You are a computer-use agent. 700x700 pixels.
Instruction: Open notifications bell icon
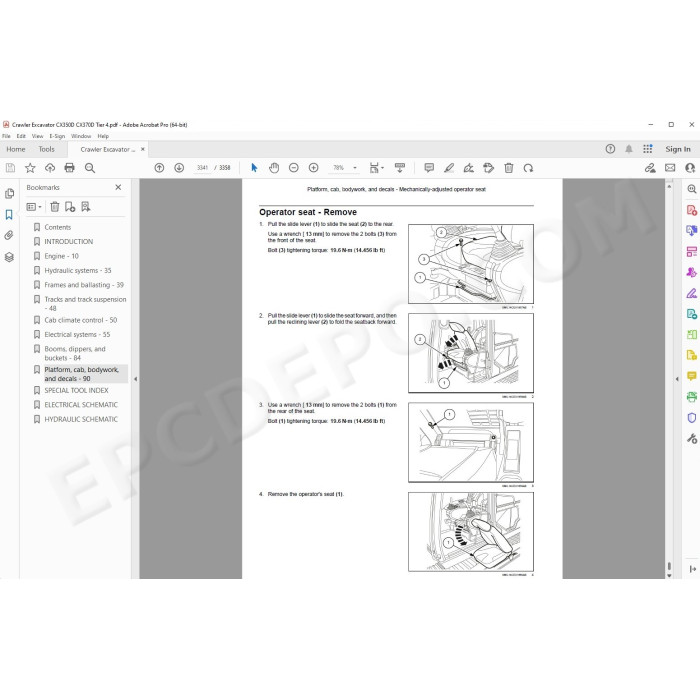click(x=629, y=149)
